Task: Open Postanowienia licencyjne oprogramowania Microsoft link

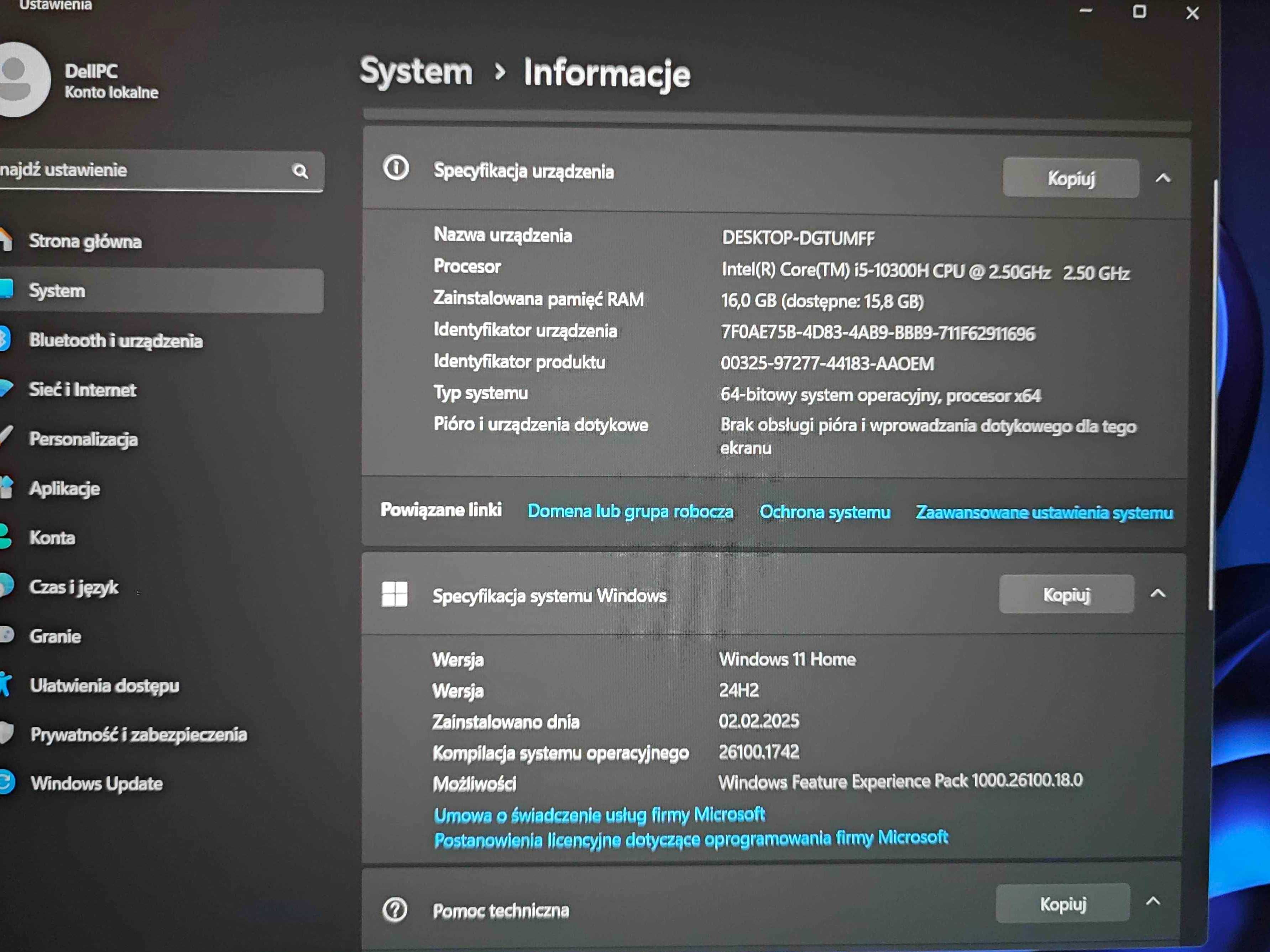Action: [691, 839]
